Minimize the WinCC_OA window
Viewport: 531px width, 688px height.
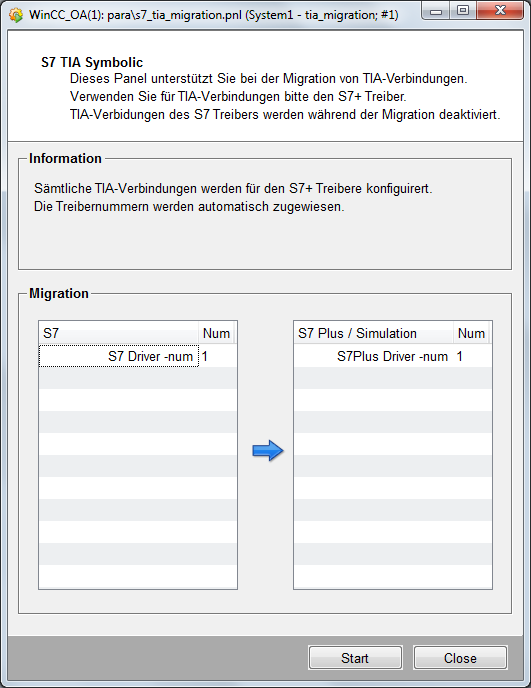(436, 11)
